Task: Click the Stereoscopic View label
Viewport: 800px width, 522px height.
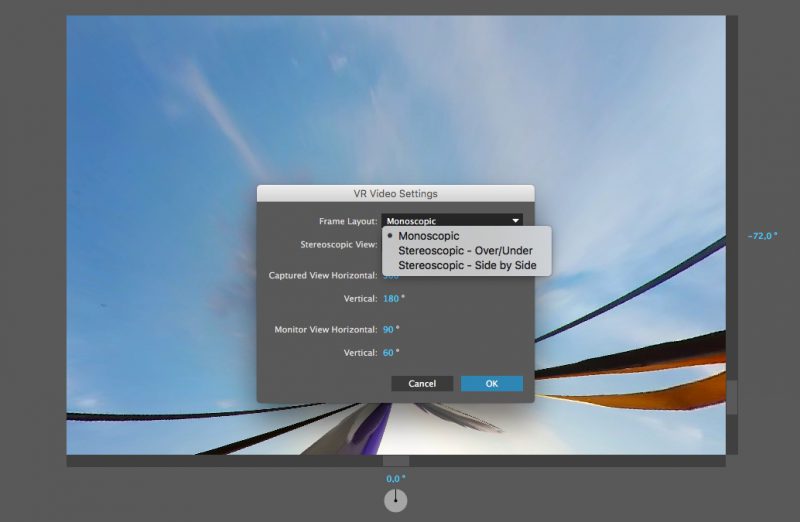Action: point(338,243)
